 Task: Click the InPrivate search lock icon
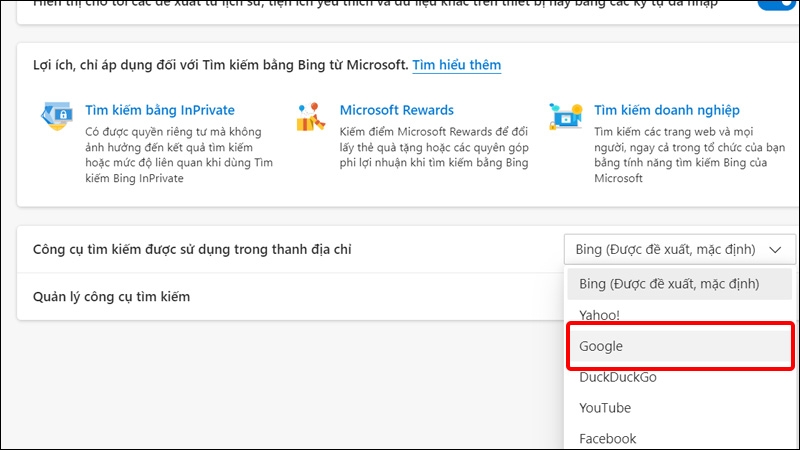[x=57, y=116]
